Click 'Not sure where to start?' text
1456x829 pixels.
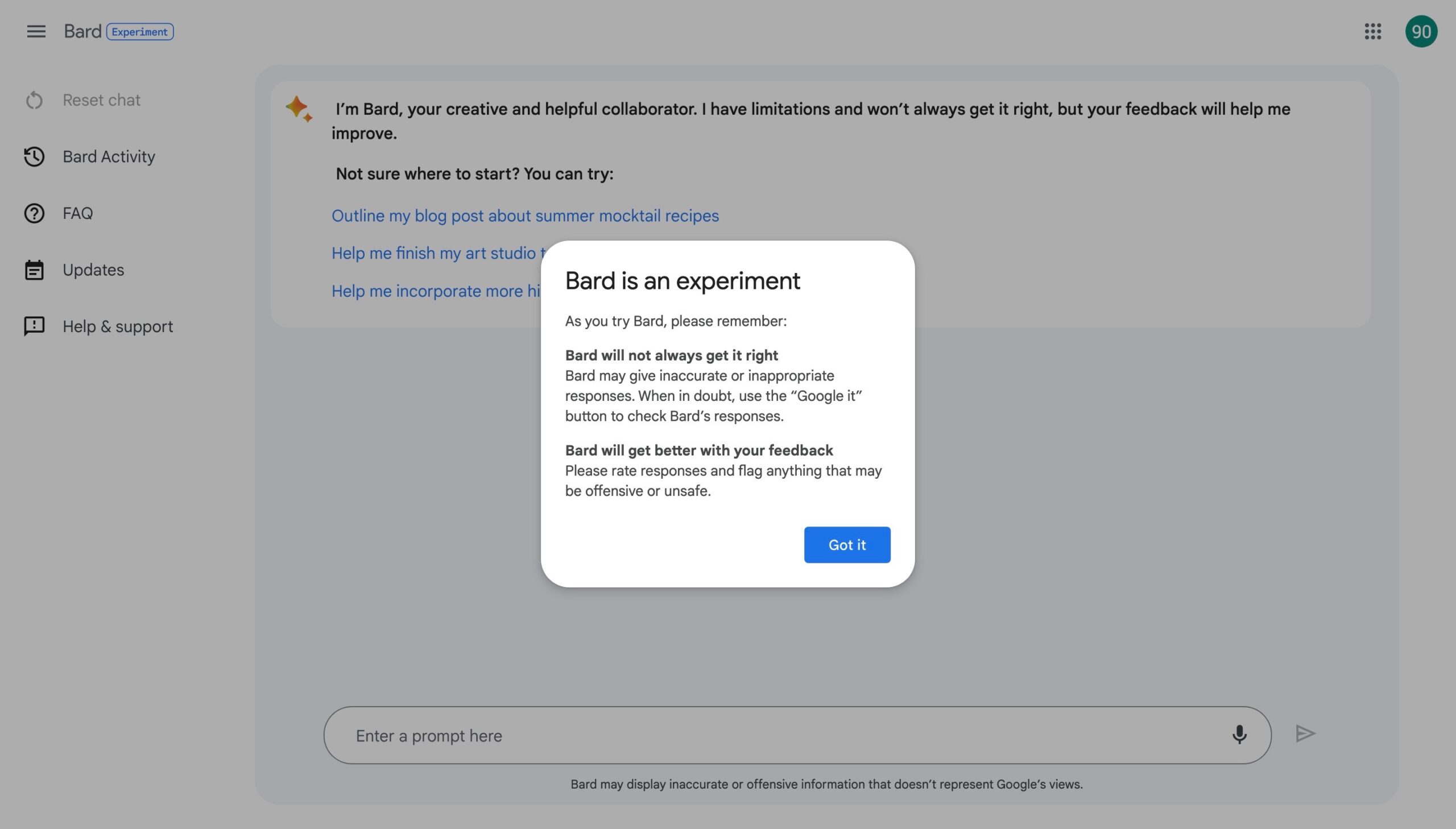coord(427,173)
